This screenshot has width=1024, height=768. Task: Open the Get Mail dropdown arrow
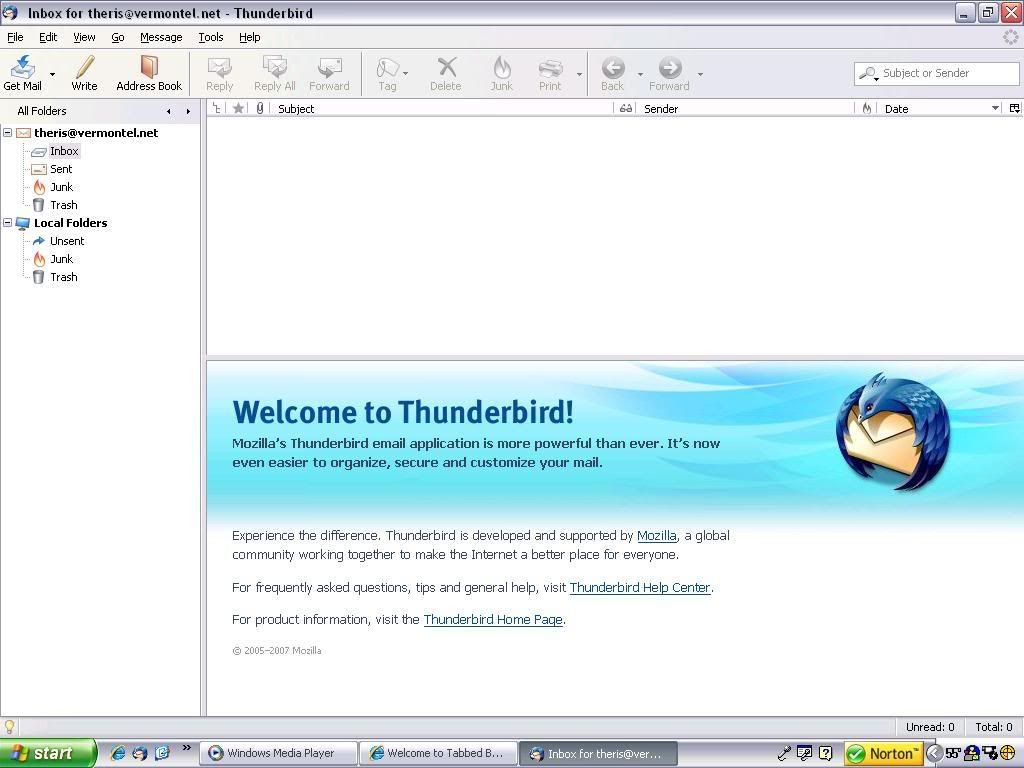52,74
